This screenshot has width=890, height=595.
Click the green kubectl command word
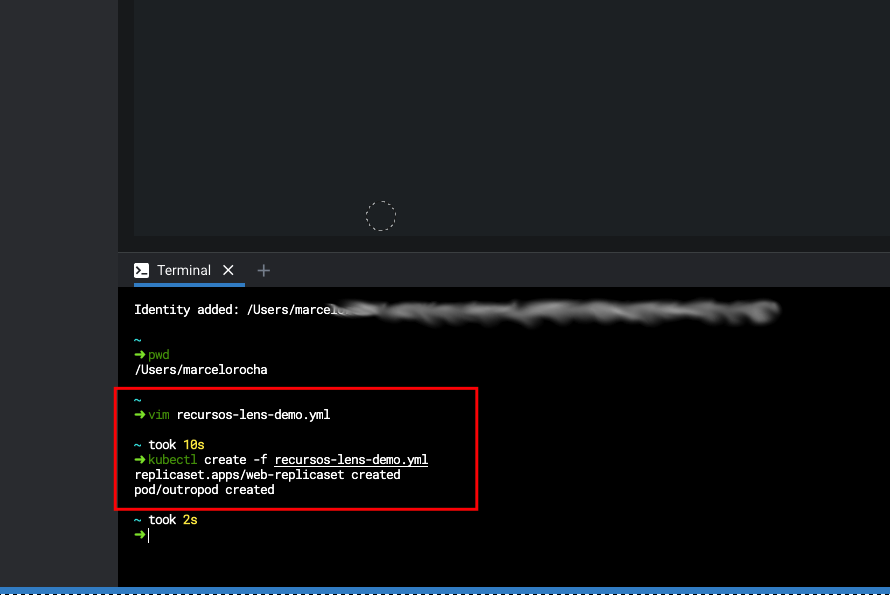click(173, 459)
